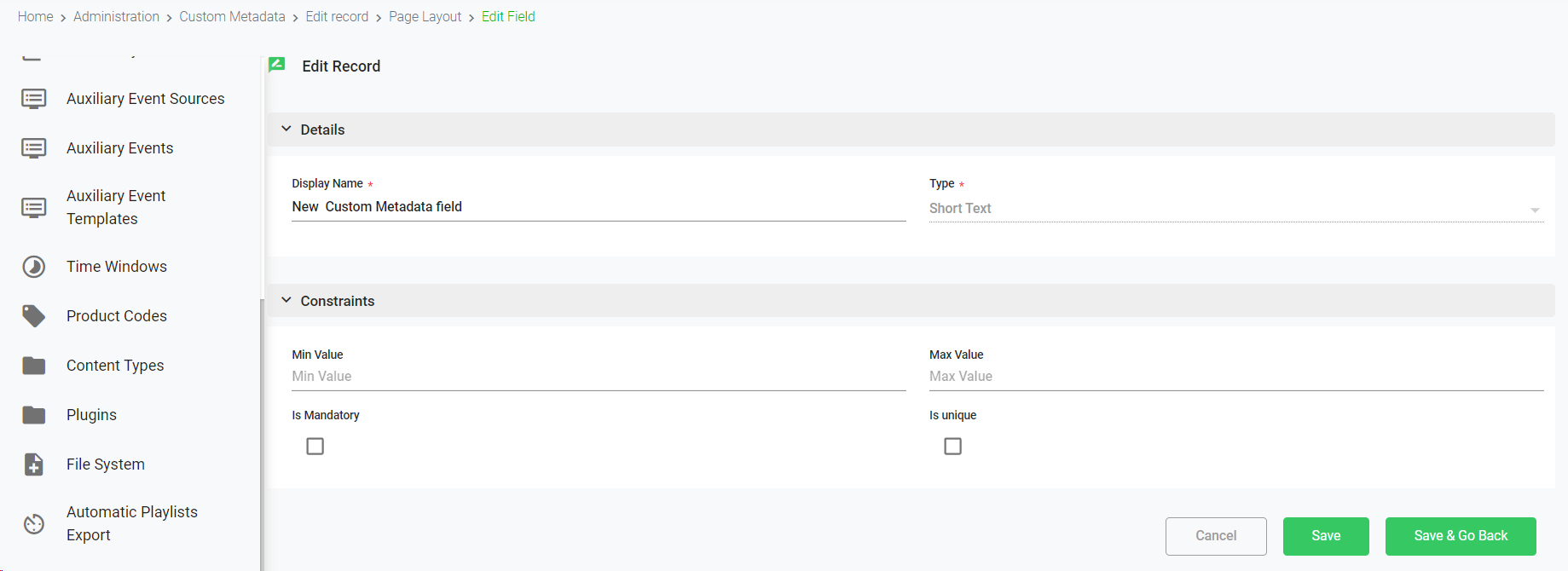Click the Cancel button
1568x571 pixels.
click(x=1216, y=536)
